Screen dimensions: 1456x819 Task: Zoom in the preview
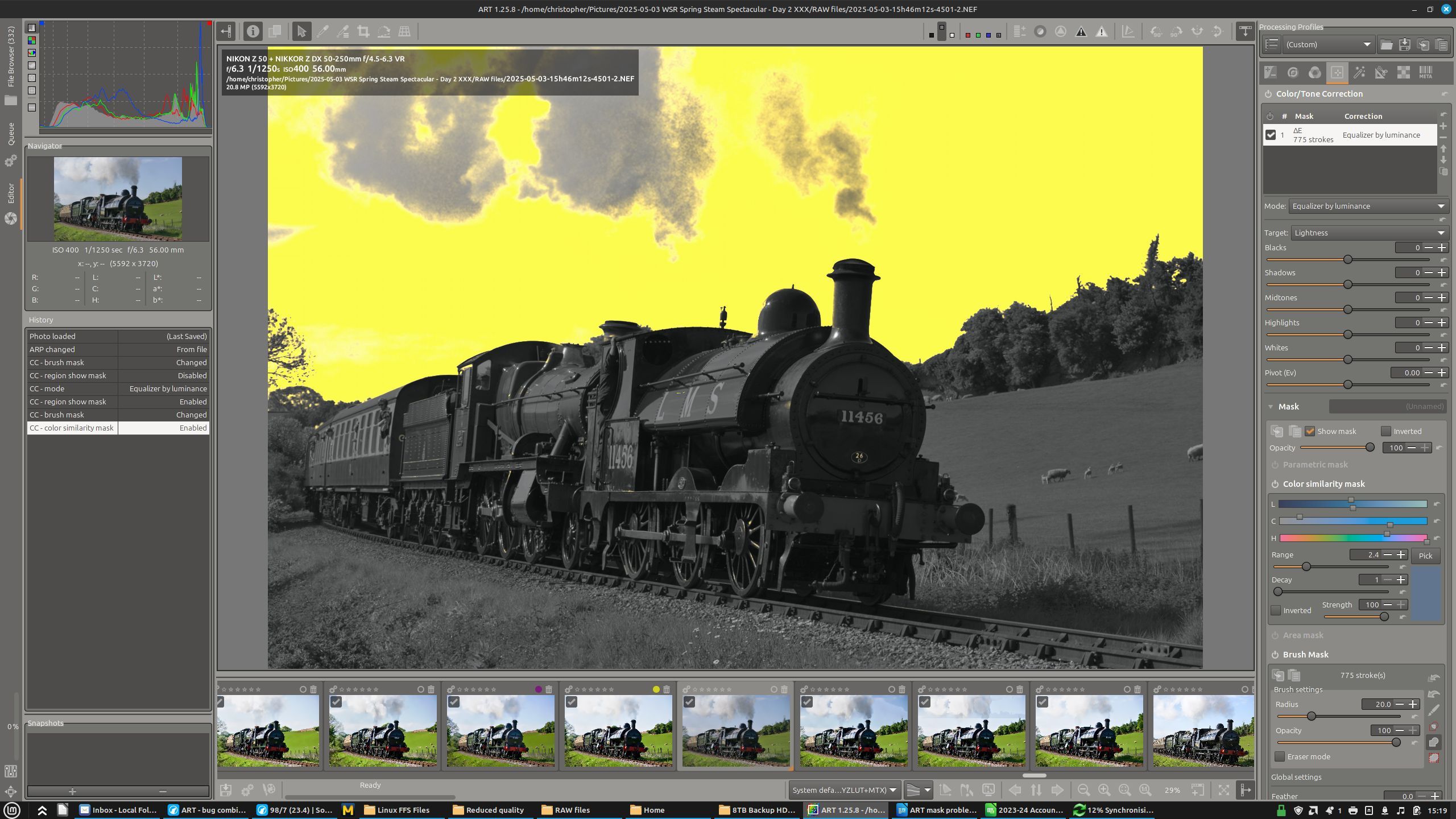pos(1104,790)
